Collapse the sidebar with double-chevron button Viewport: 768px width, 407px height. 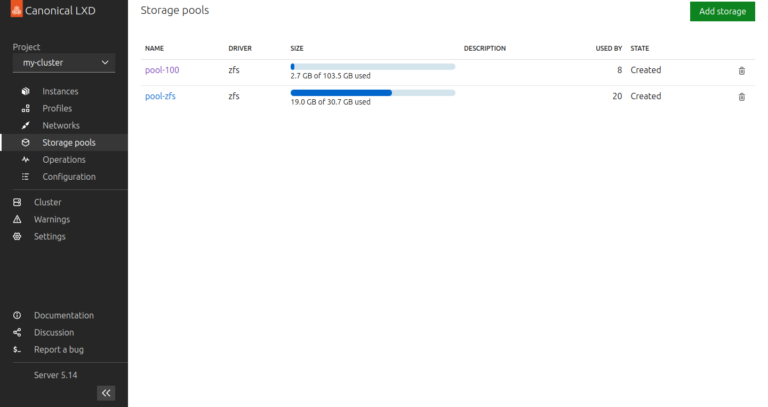point(106,393)
